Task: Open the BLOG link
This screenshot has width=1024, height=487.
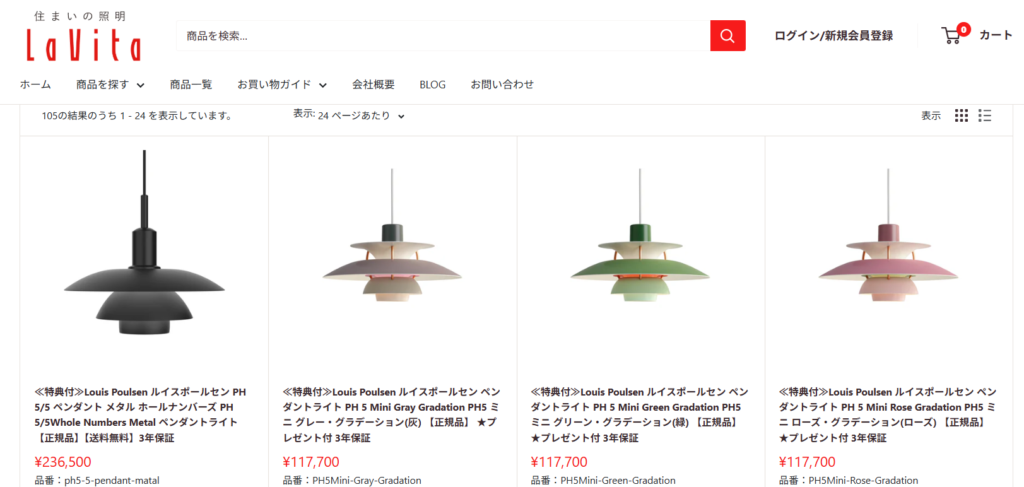Action: (x=432, y=84)
